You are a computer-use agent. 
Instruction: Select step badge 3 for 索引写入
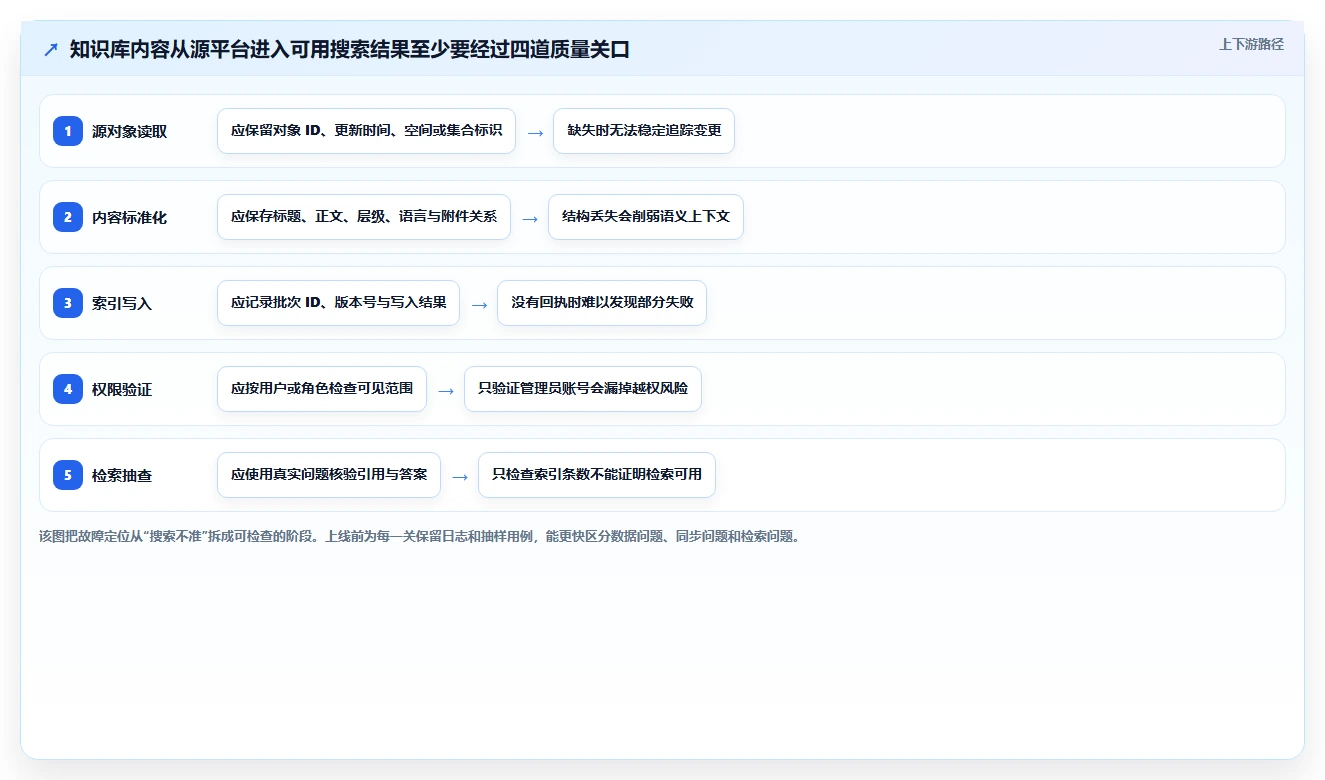tap(68, 303)
